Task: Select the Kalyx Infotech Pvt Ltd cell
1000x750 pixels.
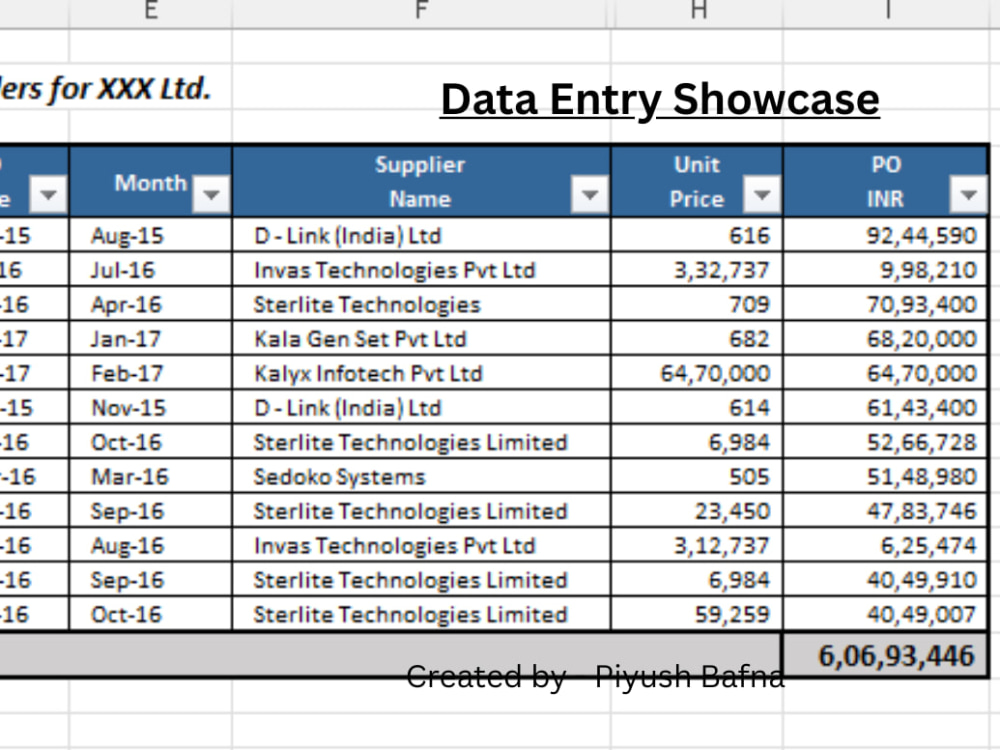Action: tap(422, 373)
